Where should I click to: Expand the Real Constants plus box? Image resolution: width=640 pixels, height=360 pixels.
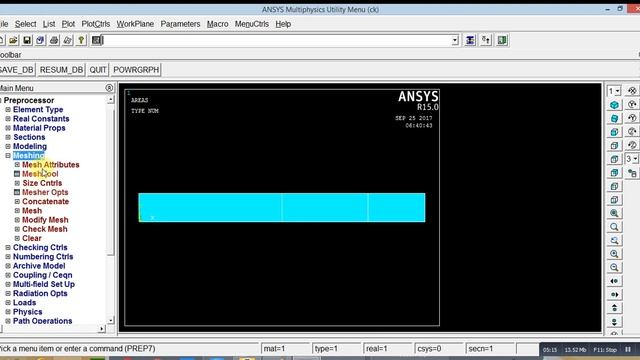(x=8, y=119)
